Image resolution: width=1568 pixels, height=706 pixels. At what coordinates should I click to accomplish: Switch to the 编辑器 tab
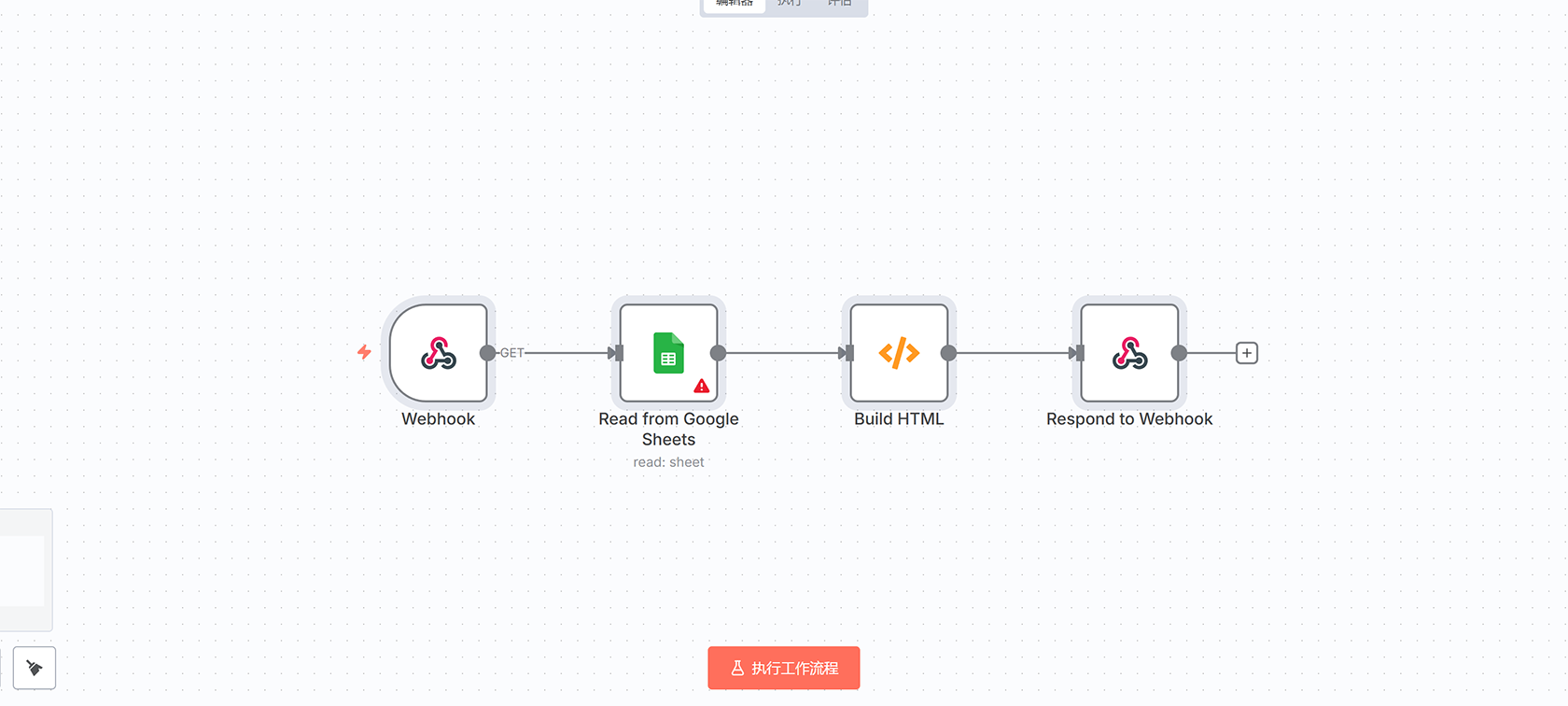coord(735,4)
